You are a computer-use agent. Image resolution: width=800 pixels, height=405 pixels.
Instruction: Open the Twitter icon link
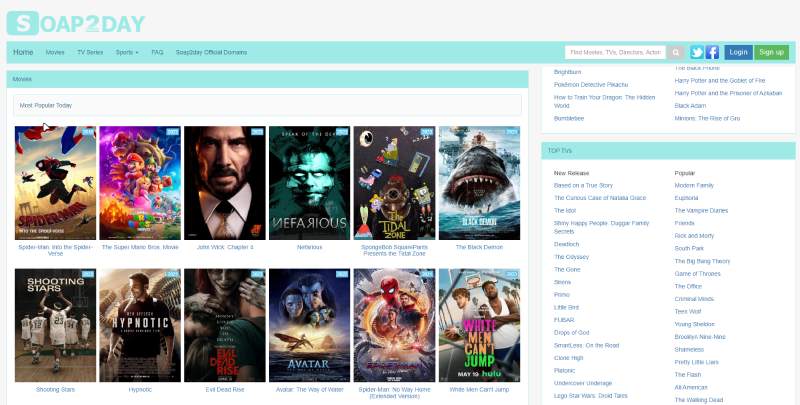(697, 52)
